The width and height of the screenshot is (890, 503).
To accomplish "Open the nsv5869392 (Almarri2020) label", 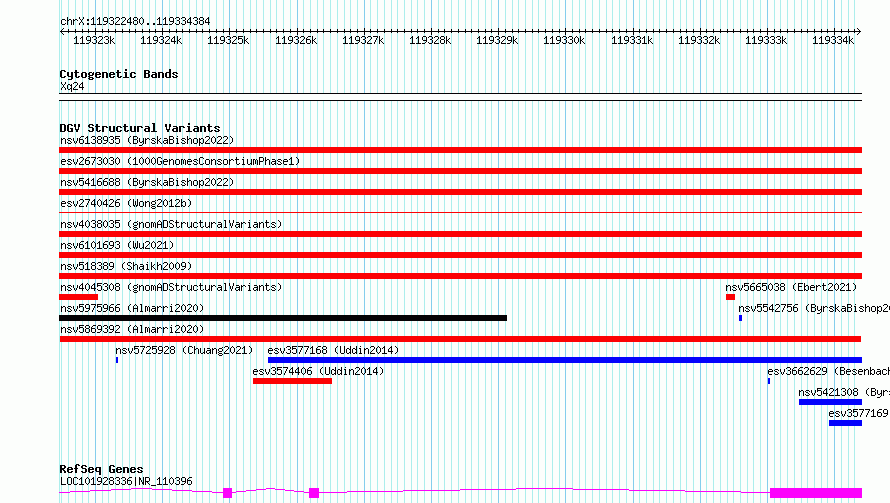I will [x=132, y=329].
